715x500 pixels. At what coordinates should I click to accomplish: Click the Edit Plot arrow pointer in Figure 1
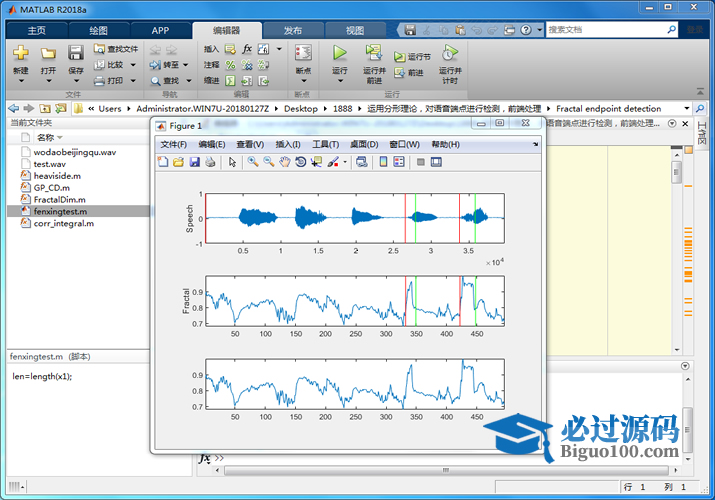point(232,162)
